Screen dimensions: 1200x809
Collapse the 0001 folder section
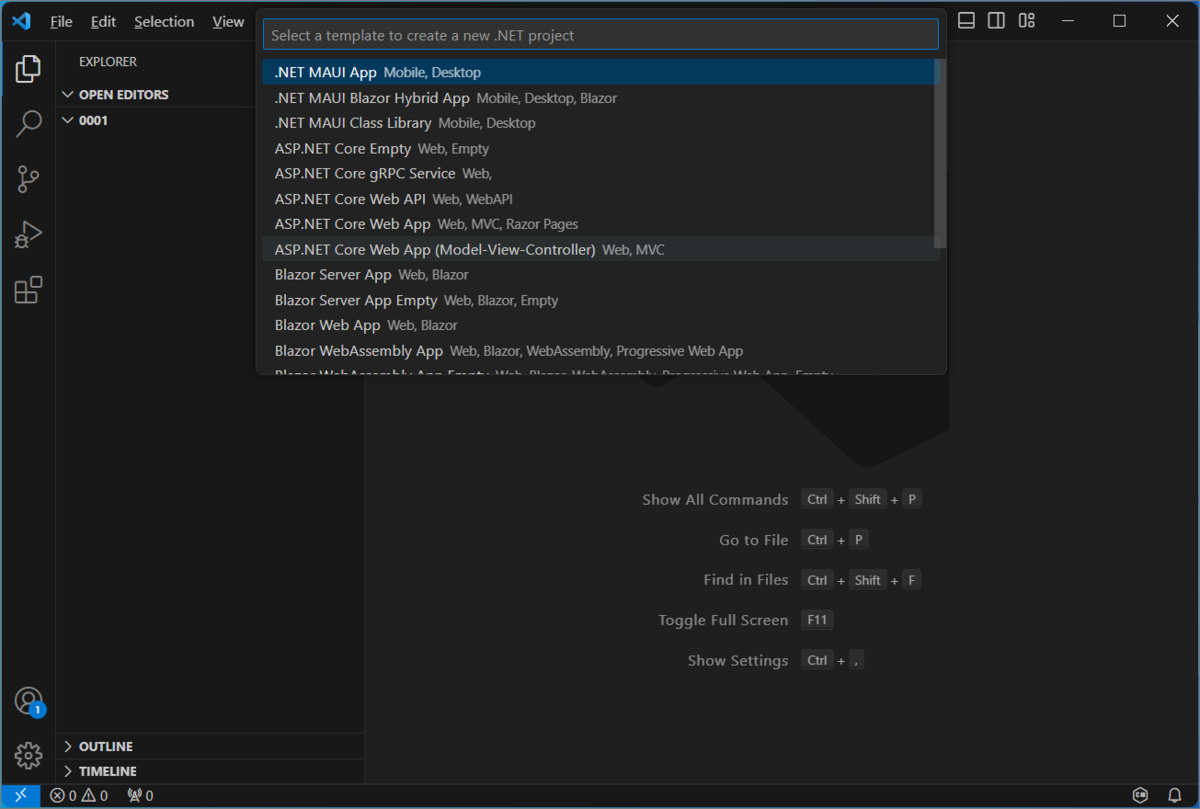[210, 120]
